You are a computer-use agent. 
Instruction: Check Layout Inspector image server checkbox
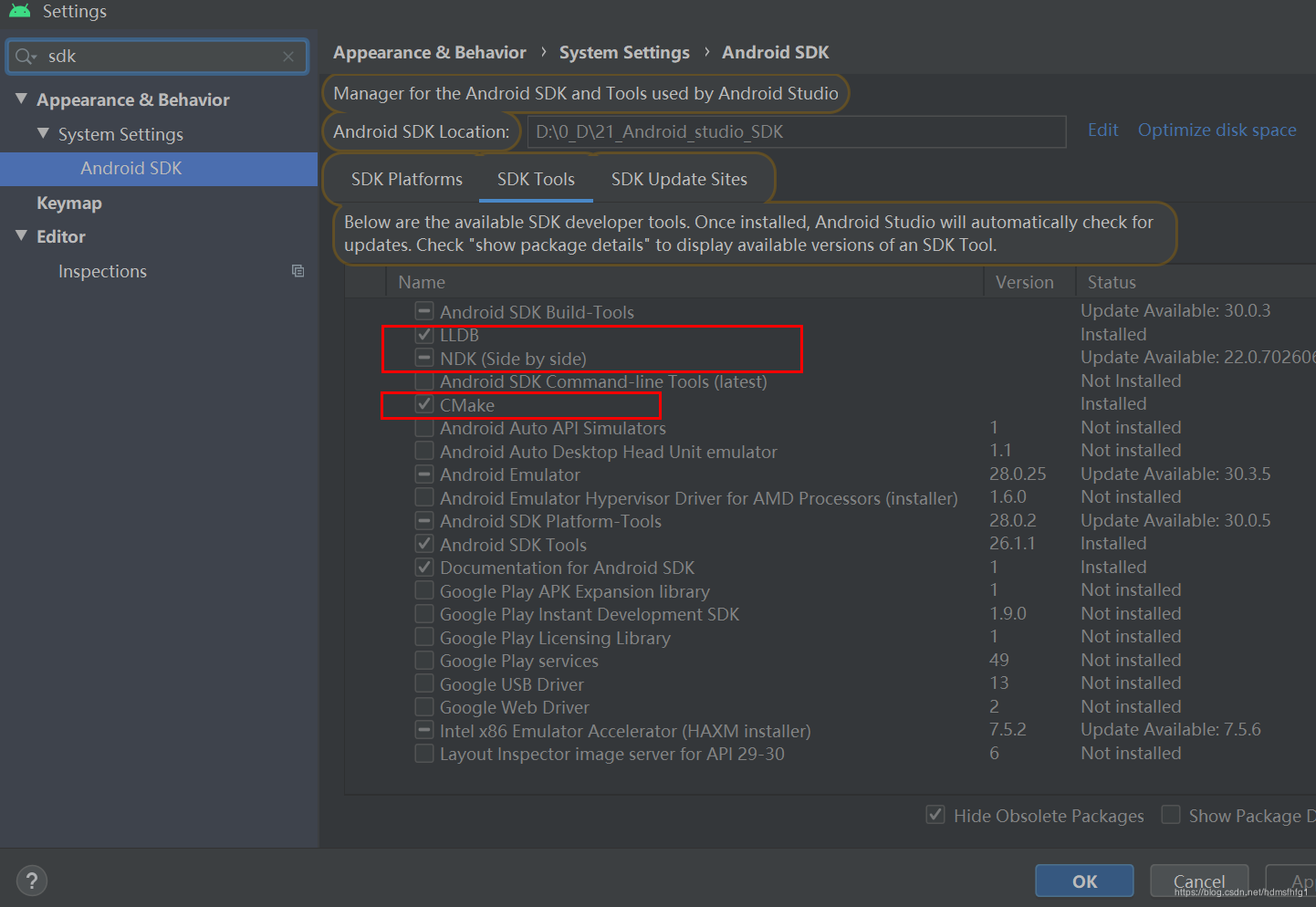pyautogui.click(x=424, y=754)
